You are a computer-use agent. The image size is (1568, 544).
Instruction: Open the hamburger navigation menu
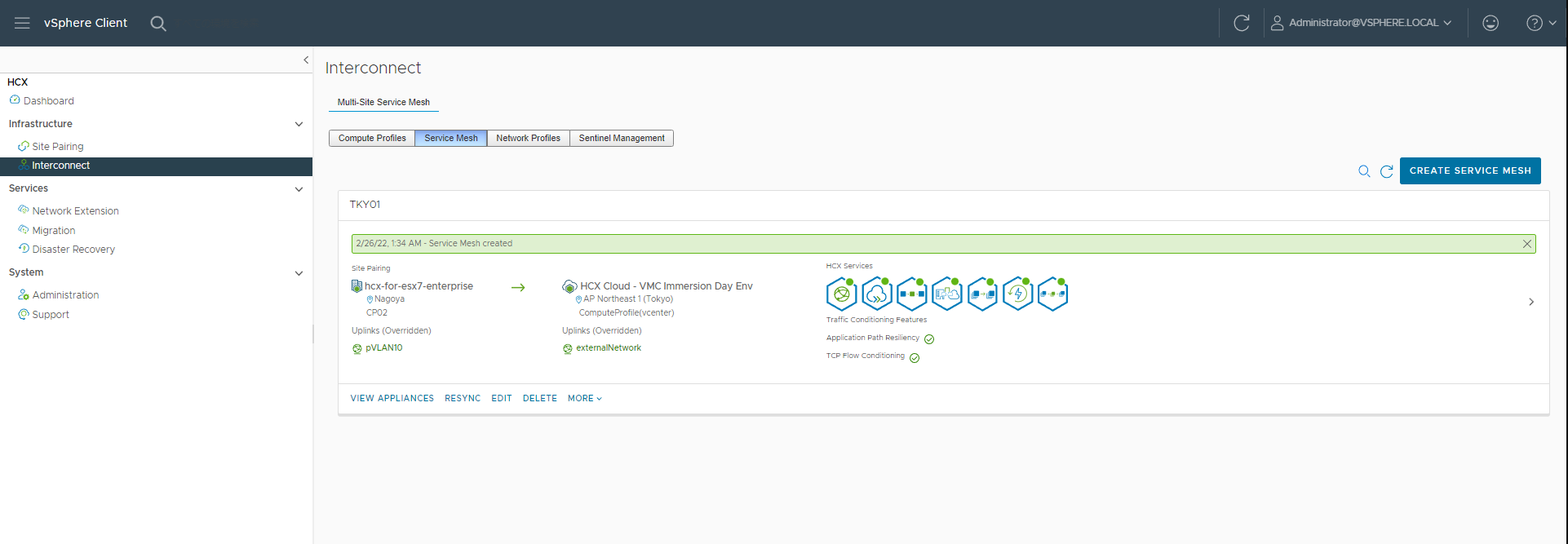(x=22, y=23)
